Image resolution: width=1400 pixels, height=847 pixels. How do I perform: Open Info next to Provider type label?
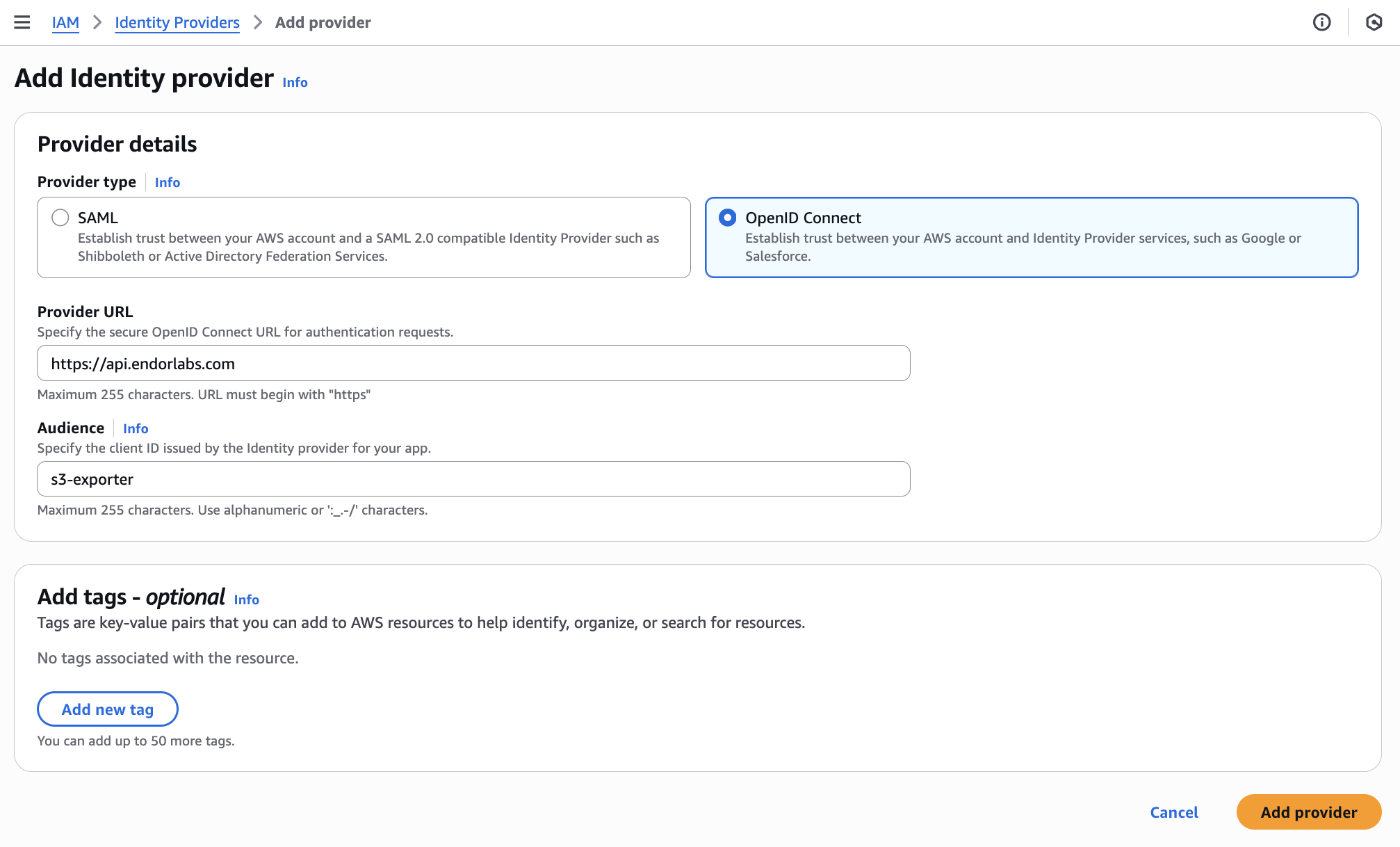(167, 182)
